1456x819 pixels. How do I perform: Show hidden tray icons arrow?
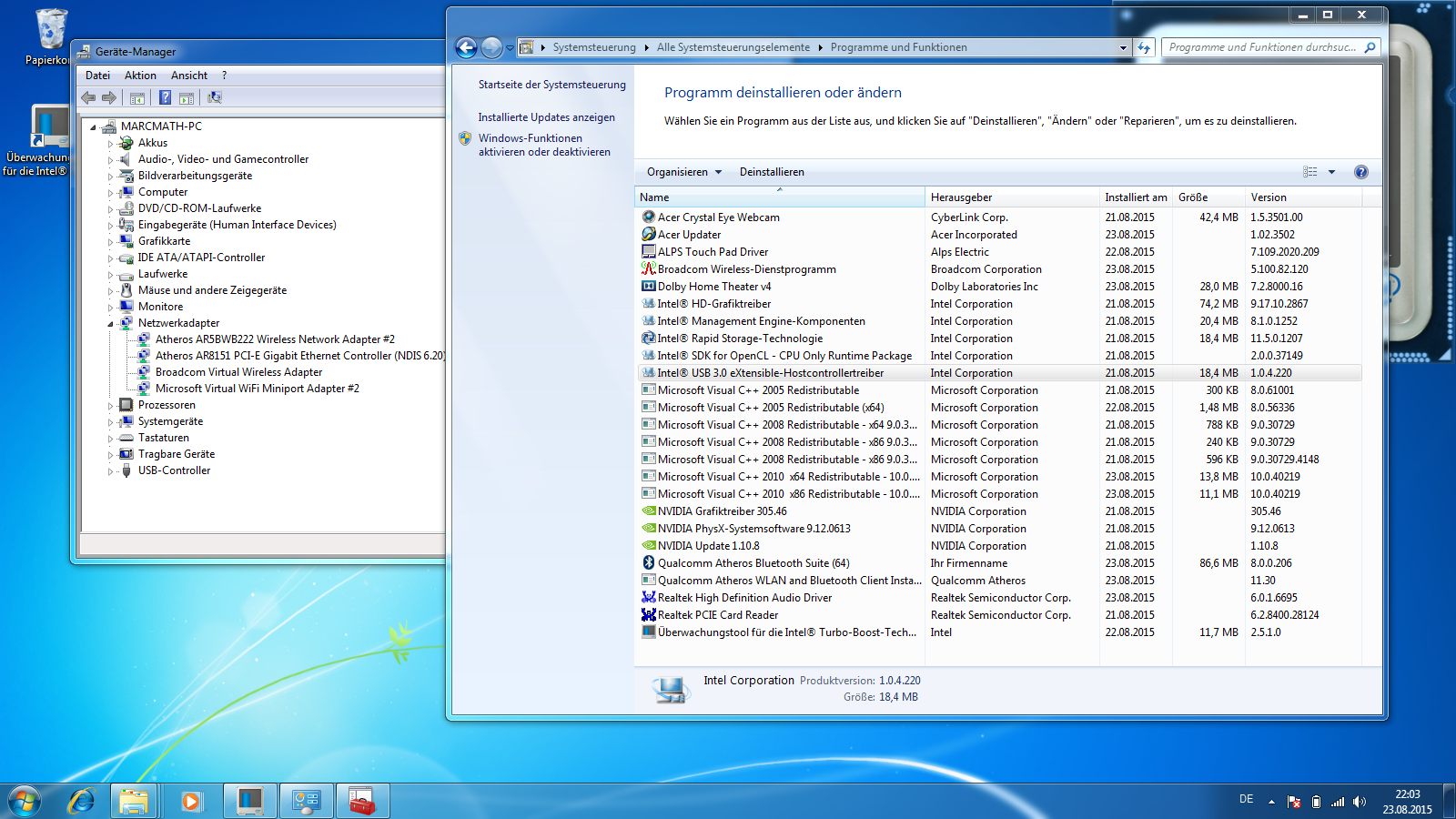(x=1271, y=802)
